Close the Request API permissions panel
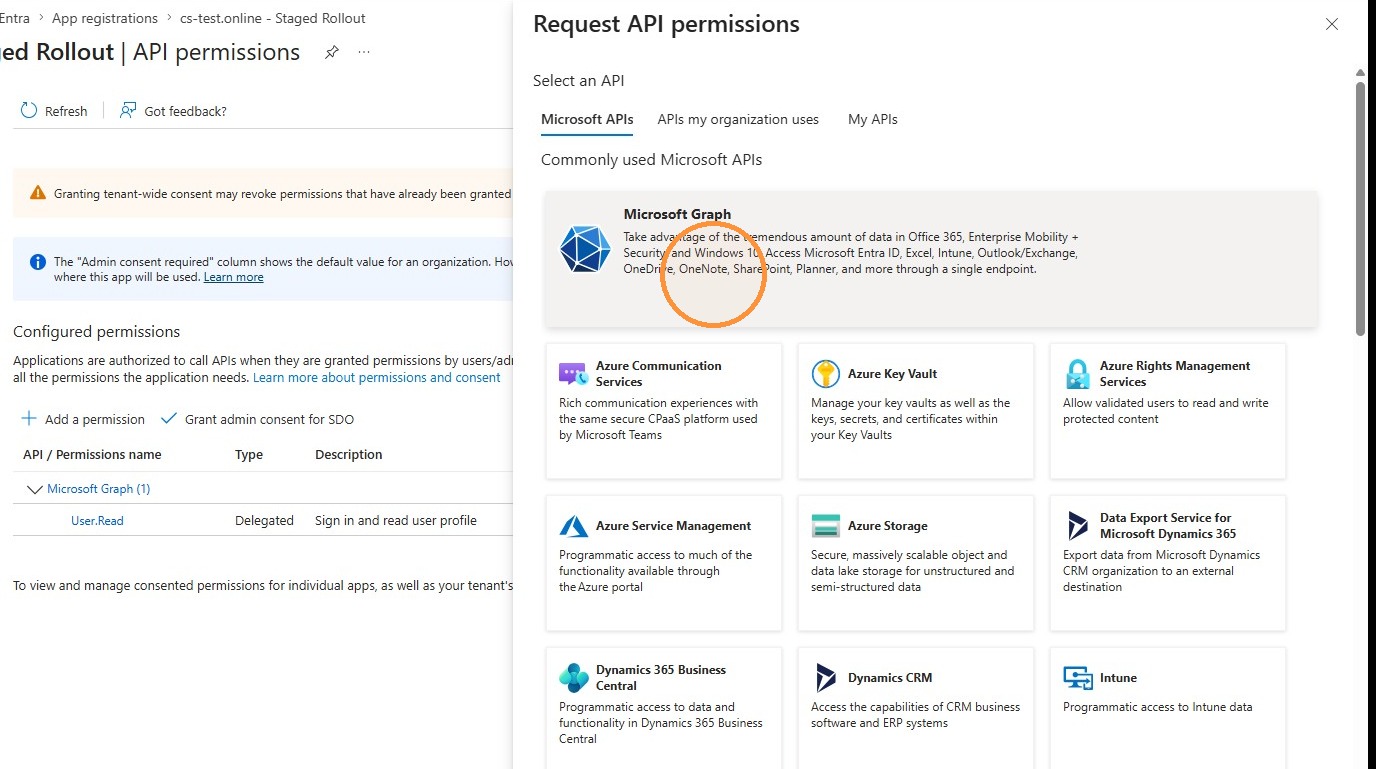Viewport: 1376px width, 769px height. [x=1332, y=24]
